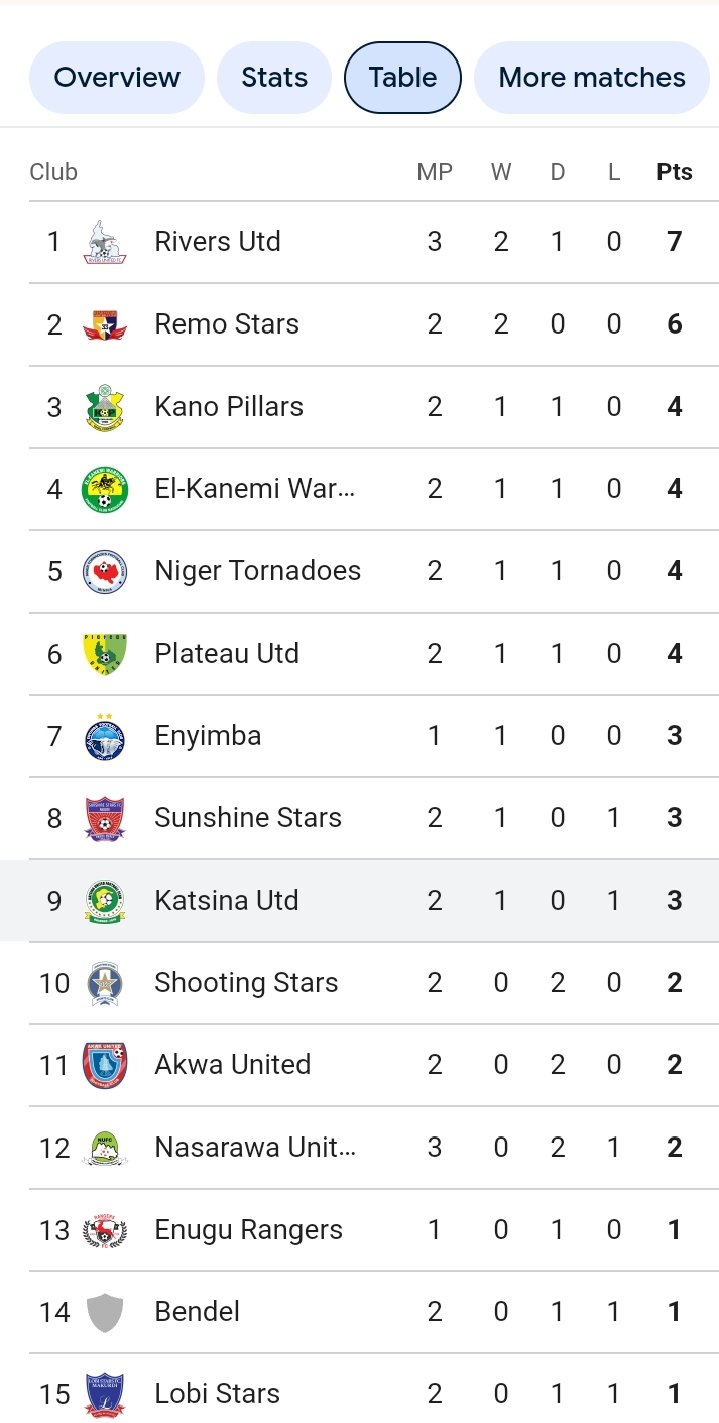Click the Kano Pillars club badge
The height and width of the screenshot is (1423, 719).
click(105, 407)
